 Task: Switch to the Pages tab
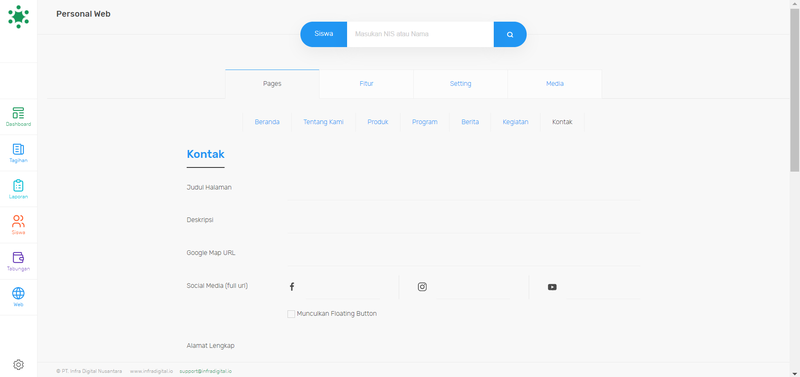(272, 84)
